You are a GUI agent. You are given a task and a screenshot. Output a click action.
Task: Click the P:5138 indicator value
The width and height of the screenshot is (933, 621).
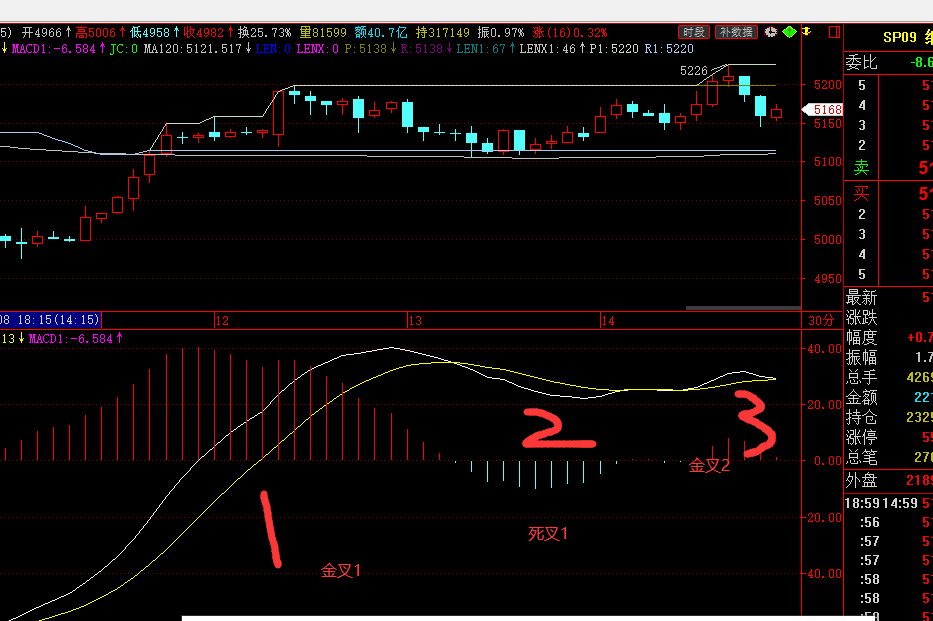pos(366,49)
